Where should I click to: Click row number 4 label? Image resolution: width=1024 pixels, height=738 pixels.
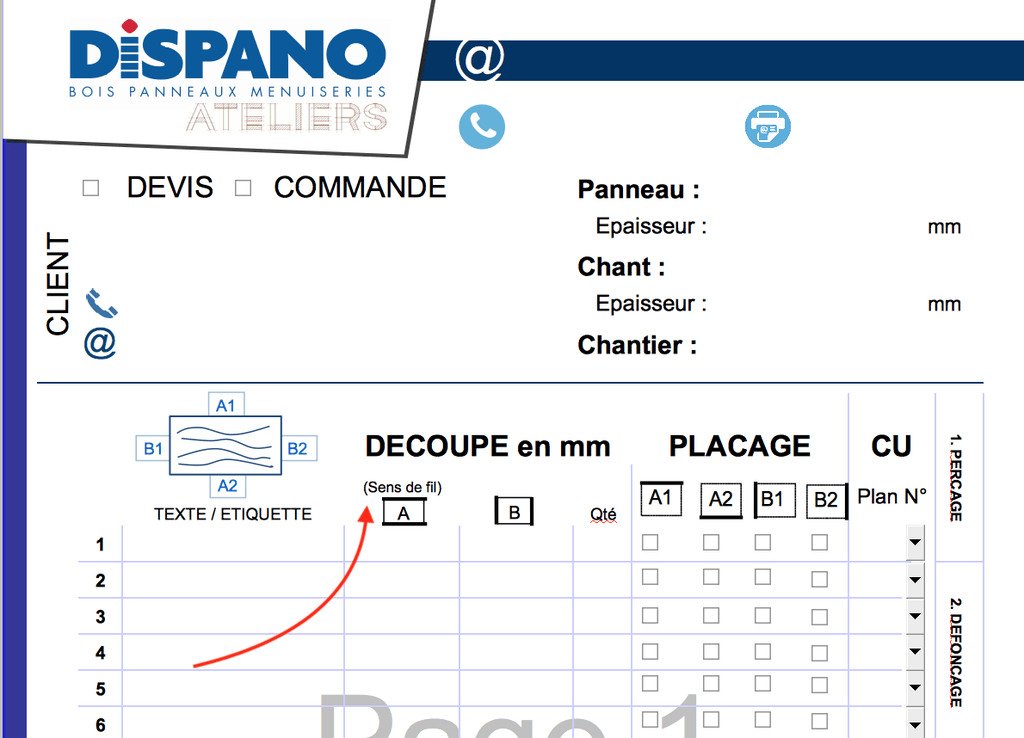[x=100, y=652]
